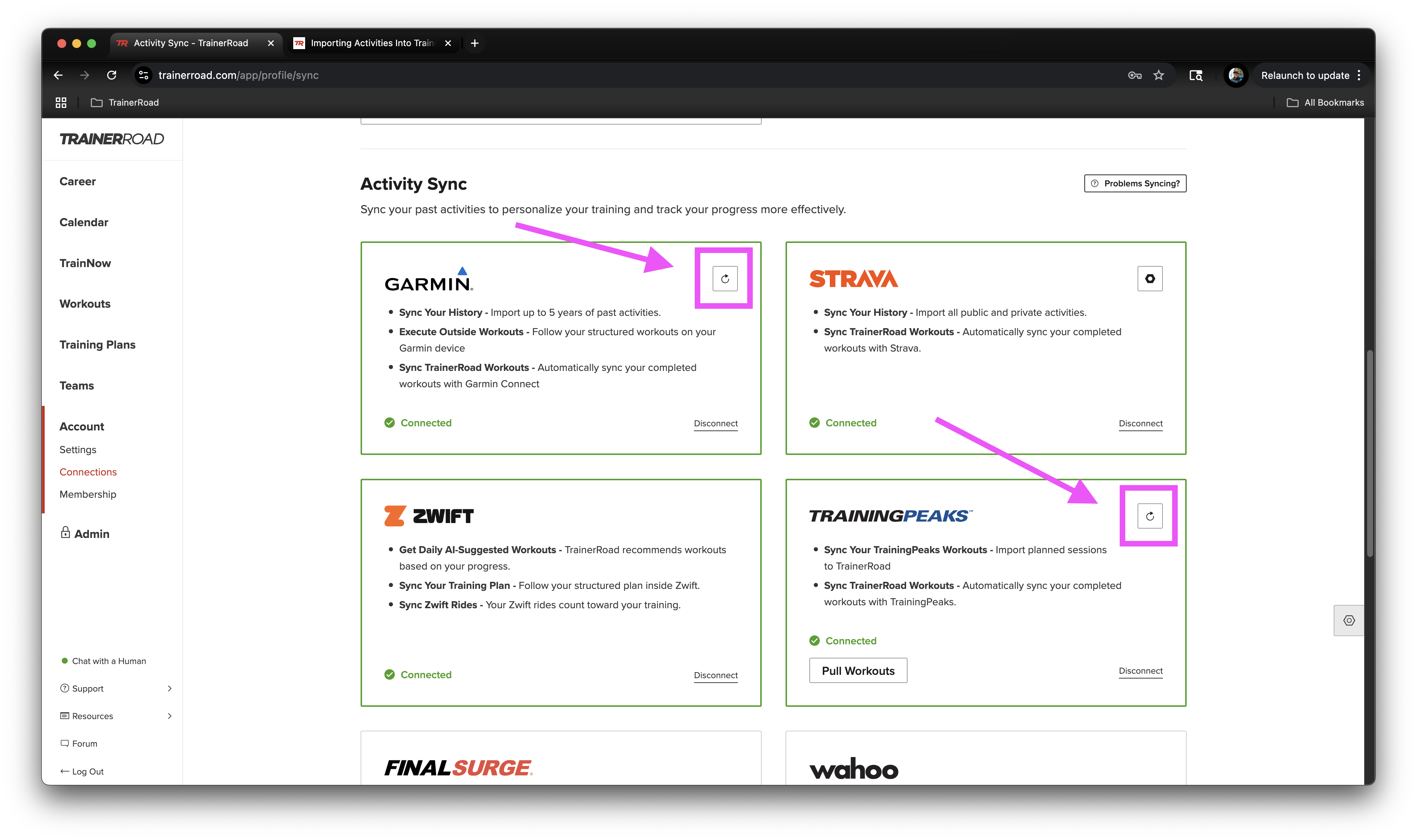1417x840 pixels.
Task: Select Connections under Account
Action: coord(88,471)
